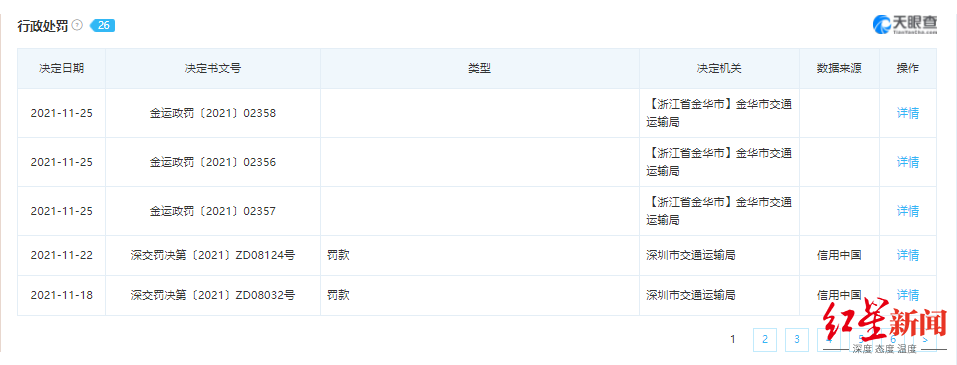The height and width of the screenshot is (365, 957).
Task: Open 详情 for 金运政罚〔2021〕02358
Action: [908, 113]
